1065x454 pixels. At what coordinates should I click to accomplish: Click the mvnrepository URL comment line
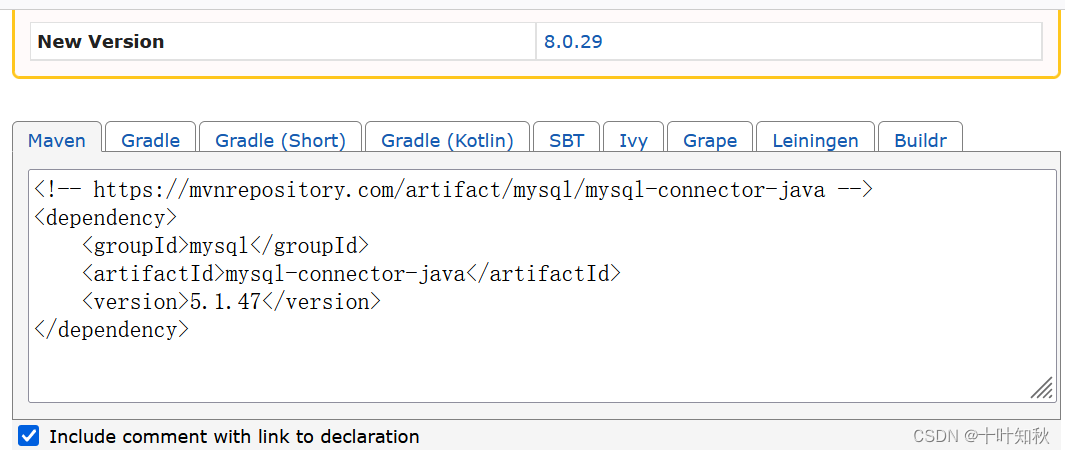coord(454,190)
